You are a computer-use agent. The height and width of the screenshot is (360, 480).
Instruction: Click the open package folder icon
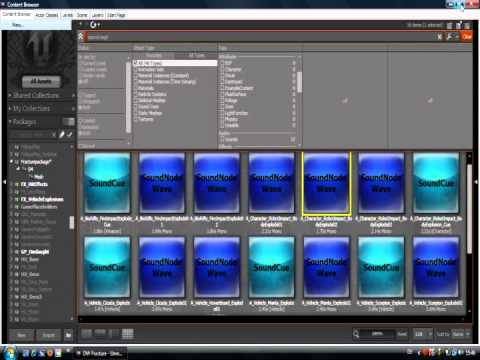point(68,335)
